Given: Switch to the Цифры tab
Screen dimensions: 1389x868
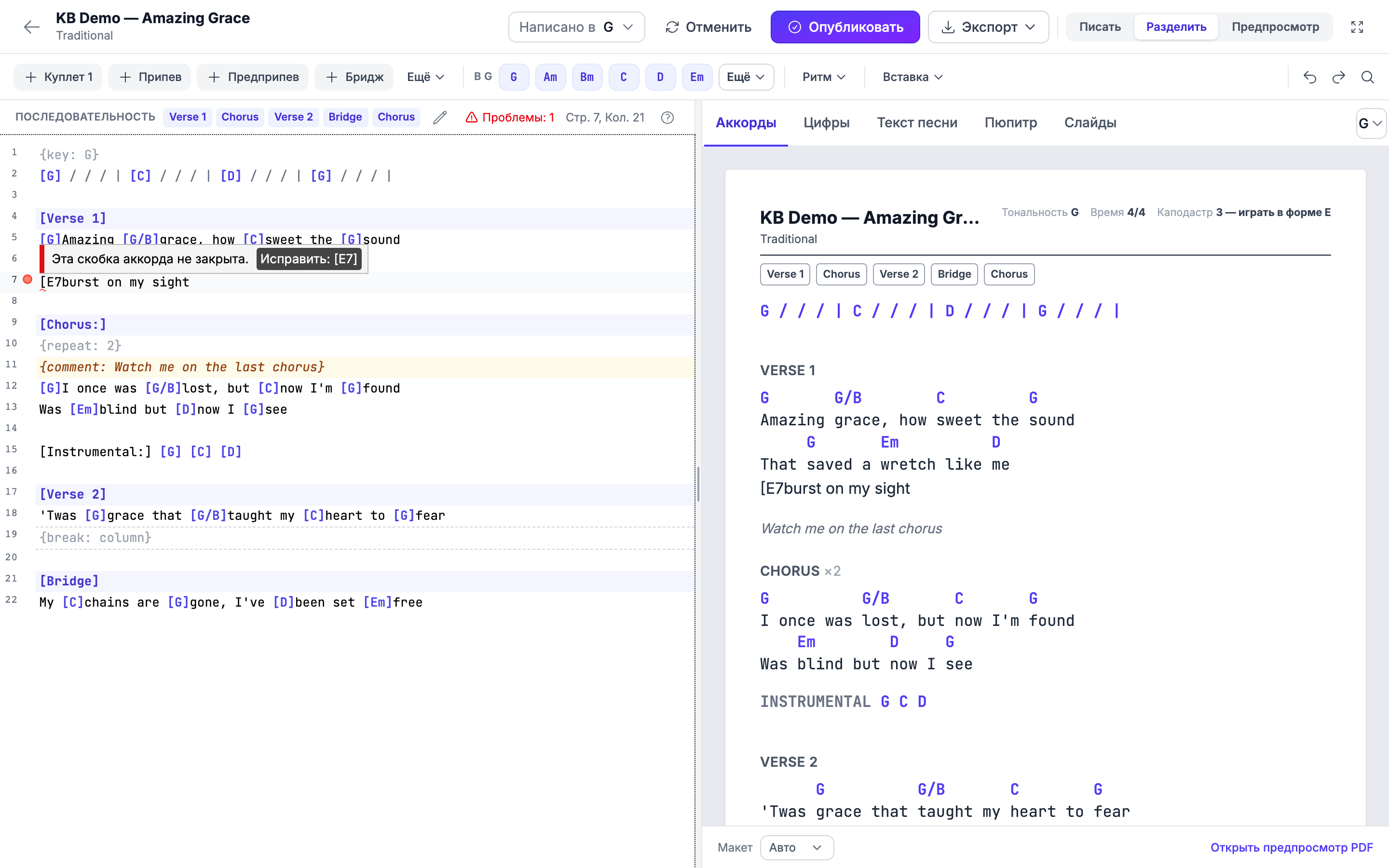Looking at the screenshot, I should [x=826, y=122].
